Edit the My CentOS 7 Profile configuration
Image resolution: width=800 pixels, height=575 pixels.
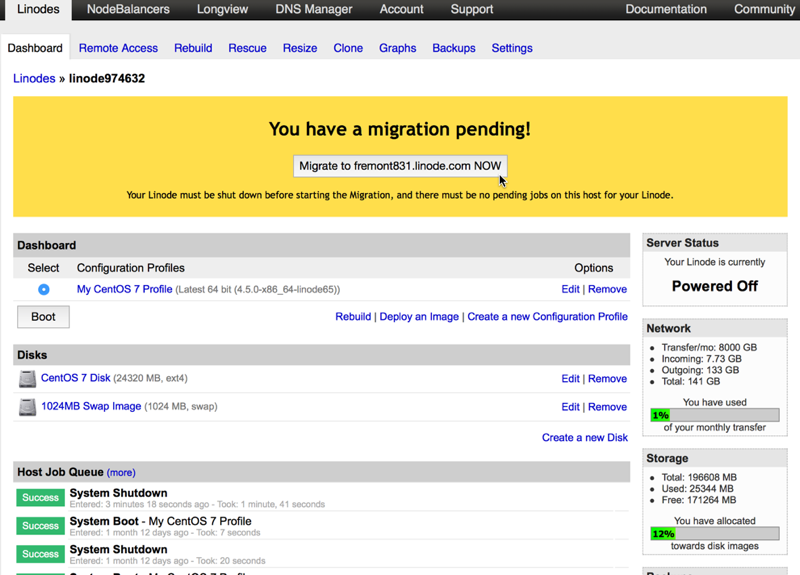(x=570, y=289)
